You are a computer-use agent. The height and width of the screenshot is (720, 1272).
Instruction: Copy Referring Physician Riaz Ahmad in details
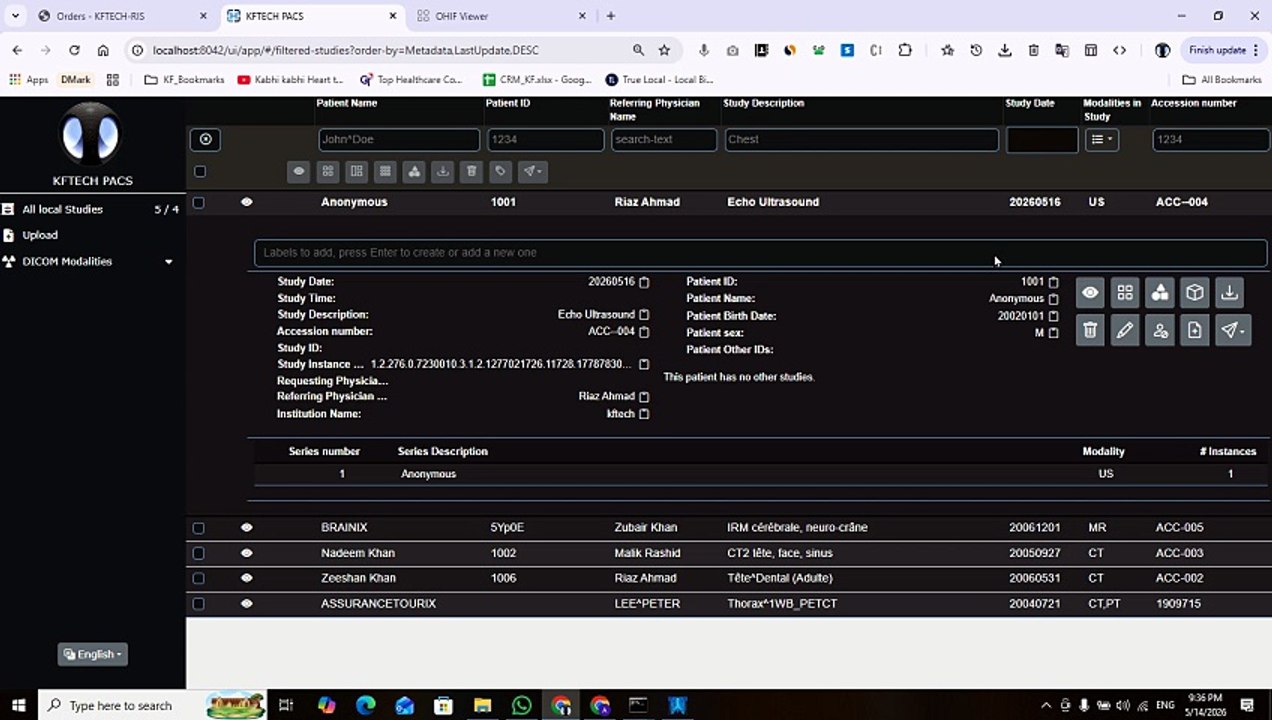click(644, 397)
